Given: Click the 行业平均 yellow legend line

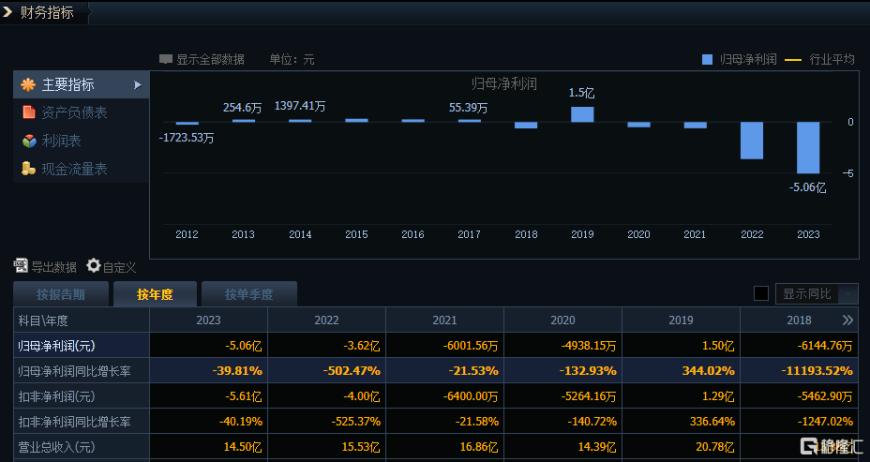Looking at the screenshot, I should [x=793, y=59].
